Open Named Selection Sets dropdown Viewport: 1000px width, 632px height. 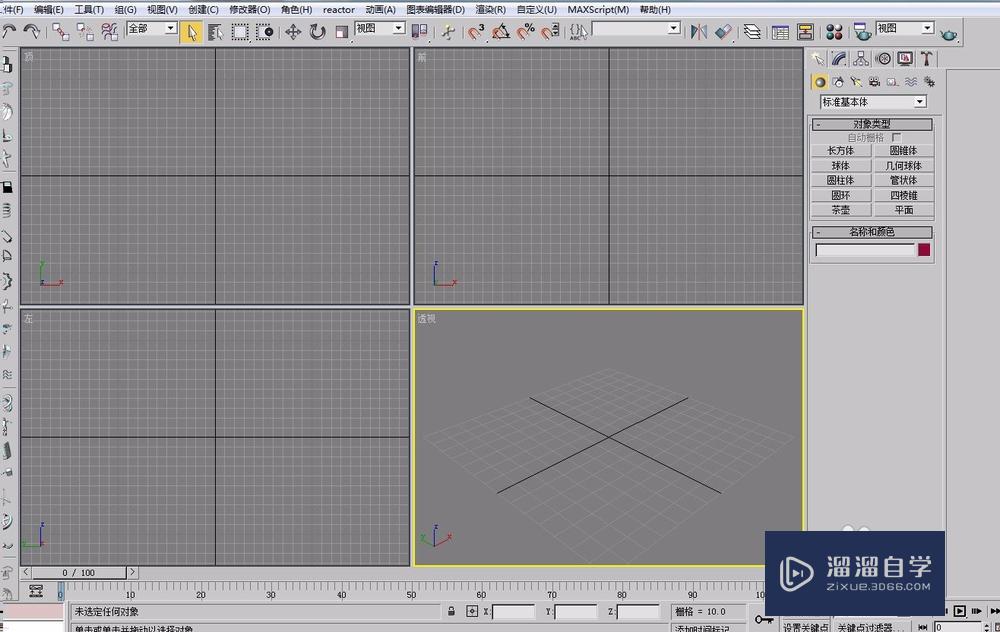[x=674, y=28]
